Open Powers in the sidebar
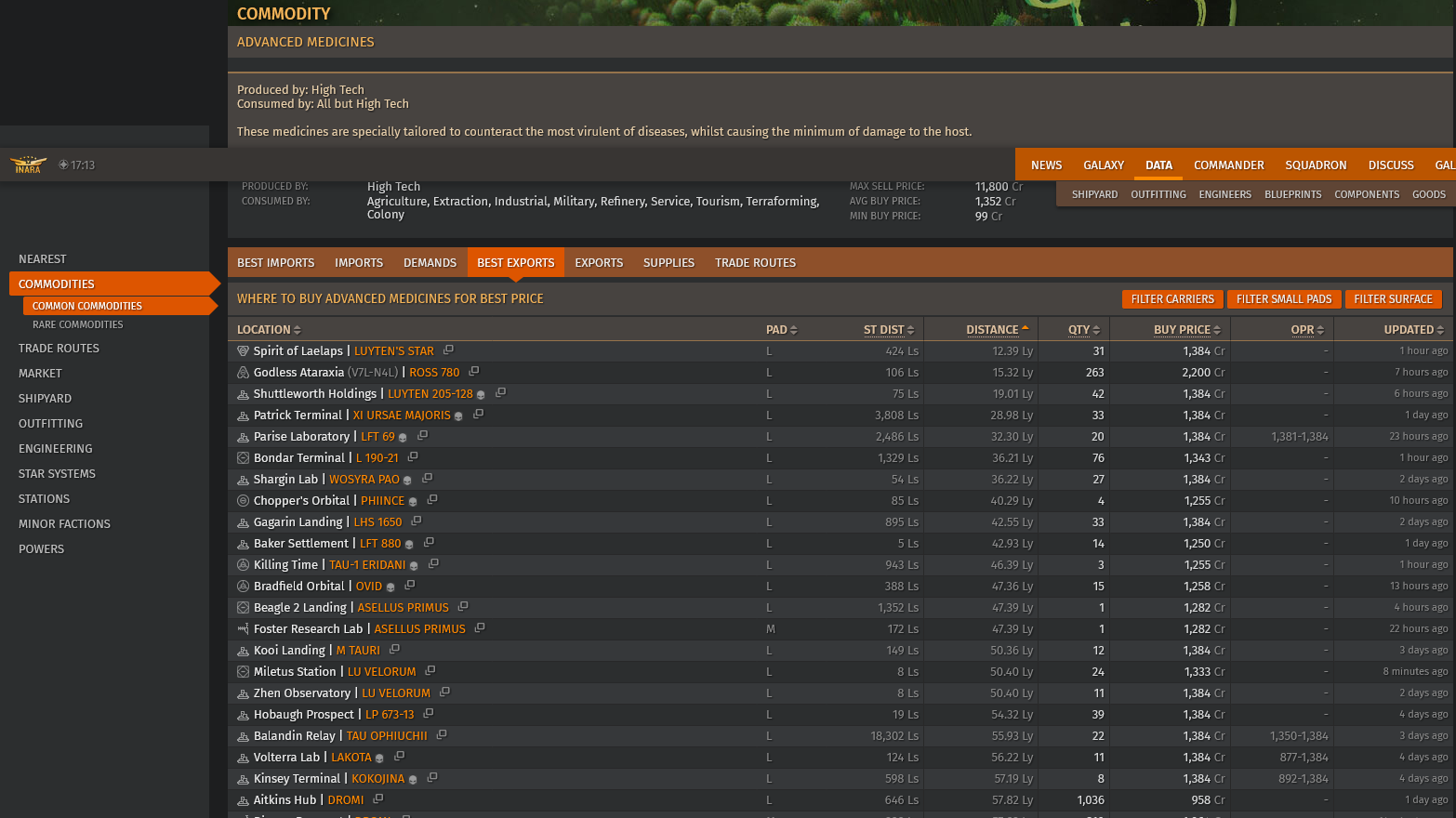This screenshot has height=818, width=1456. coord(42,549)
